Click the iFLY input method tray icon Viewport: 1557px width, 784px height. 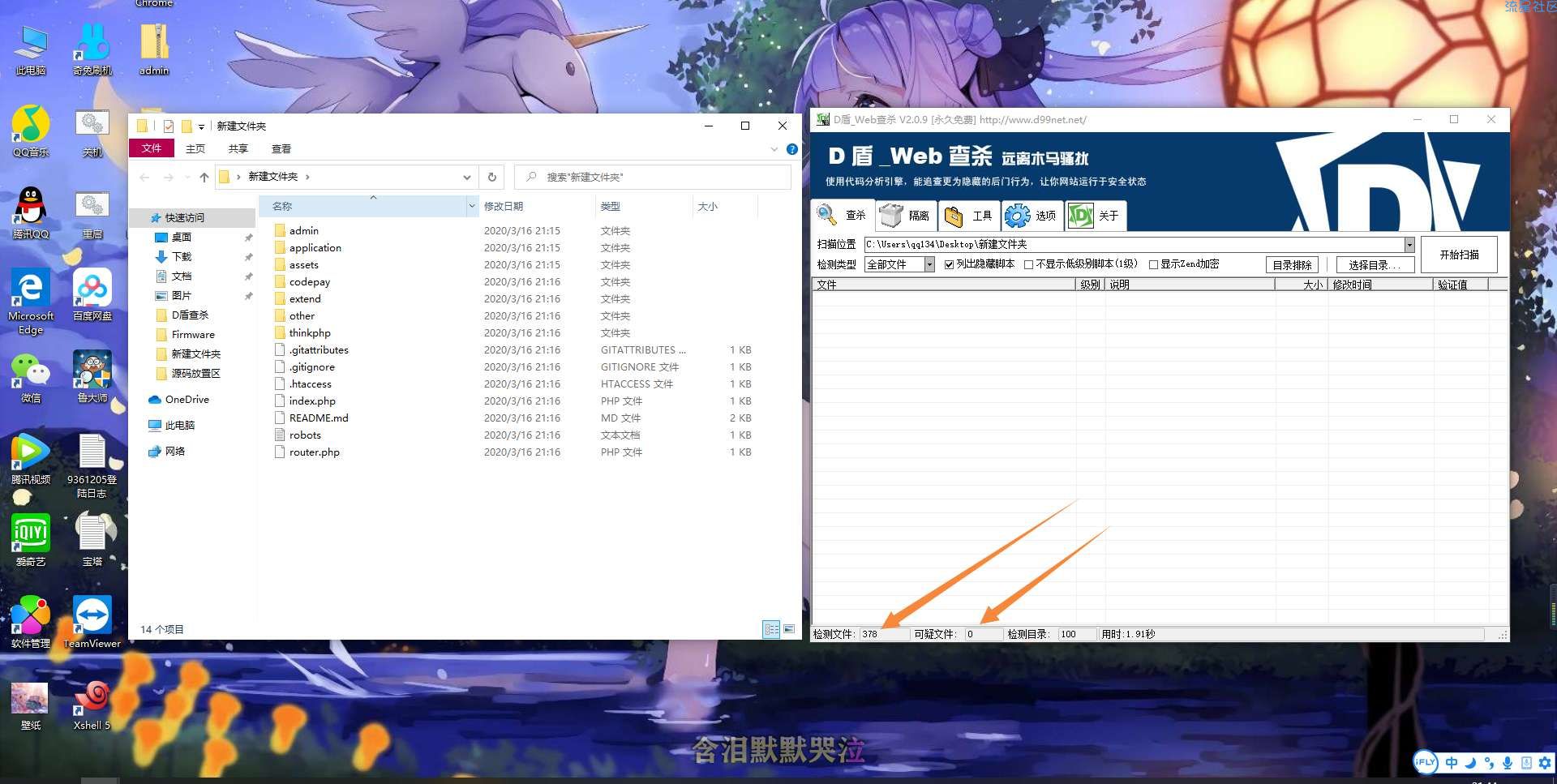(1425, 762)
